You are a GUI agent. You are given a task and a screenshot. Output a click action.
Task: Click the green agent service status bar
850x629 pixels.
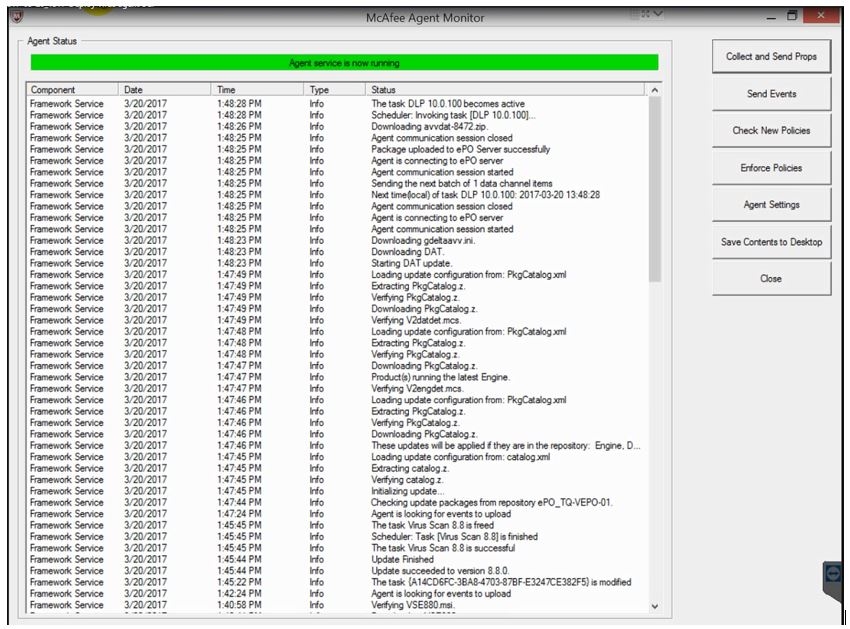coord(344,62)
